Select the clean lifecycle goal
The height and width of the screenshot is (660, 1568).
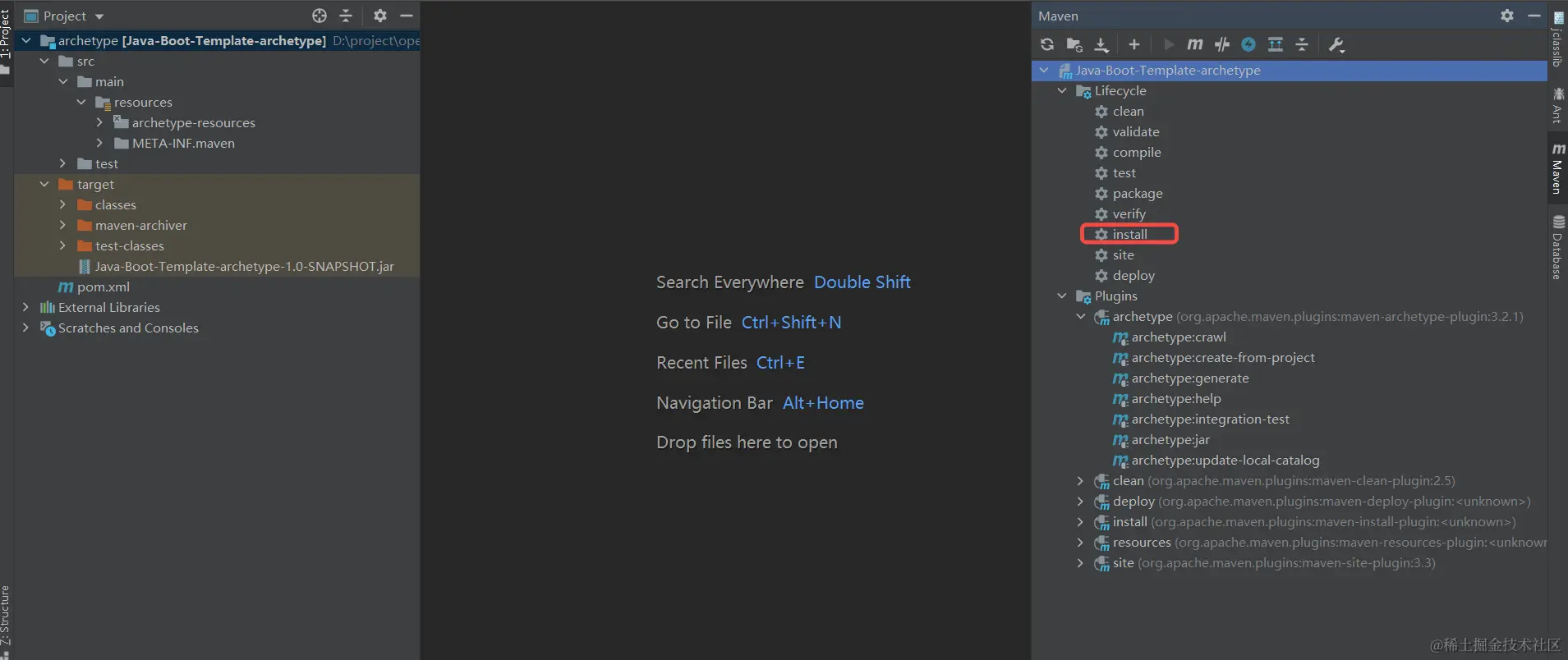pyautogui.click(x=1128, y=111)
